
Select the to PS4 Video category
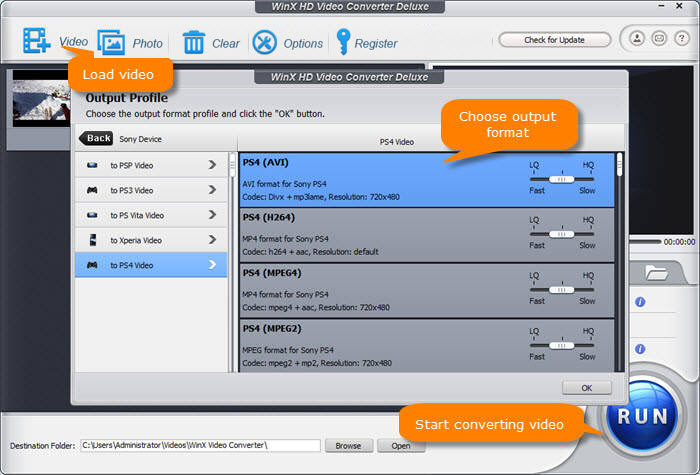tap(151, 265)
